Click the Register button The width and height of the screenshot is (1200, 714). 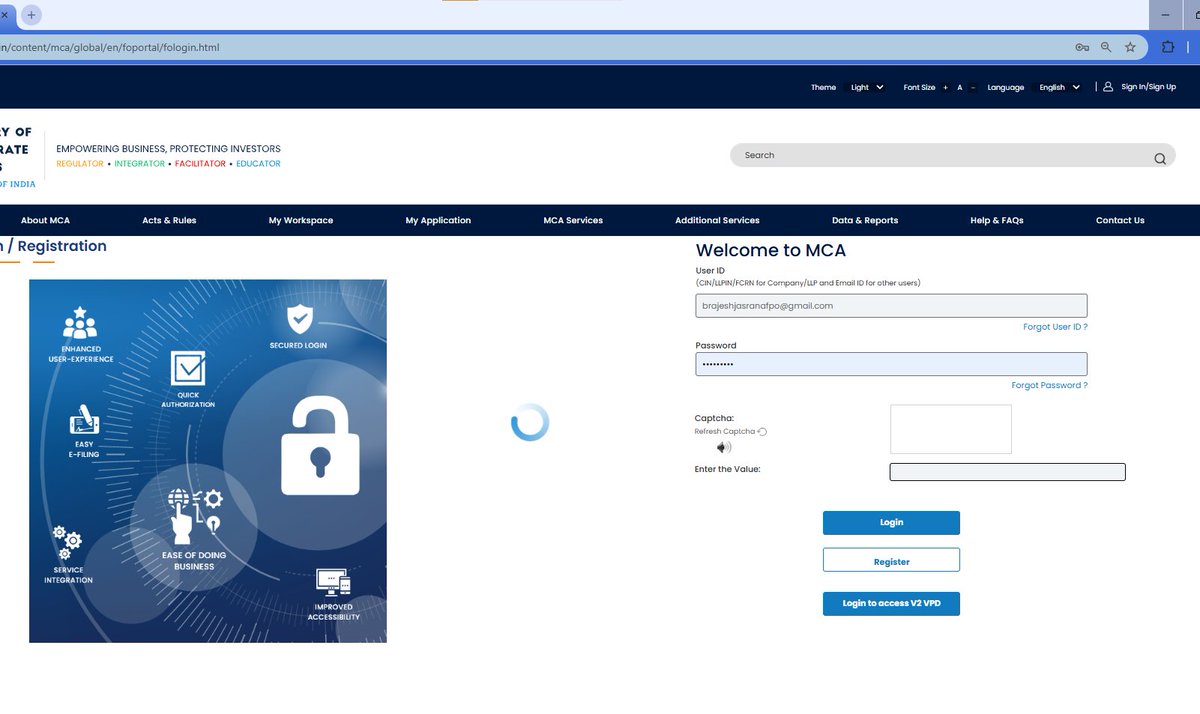[891, 560]
